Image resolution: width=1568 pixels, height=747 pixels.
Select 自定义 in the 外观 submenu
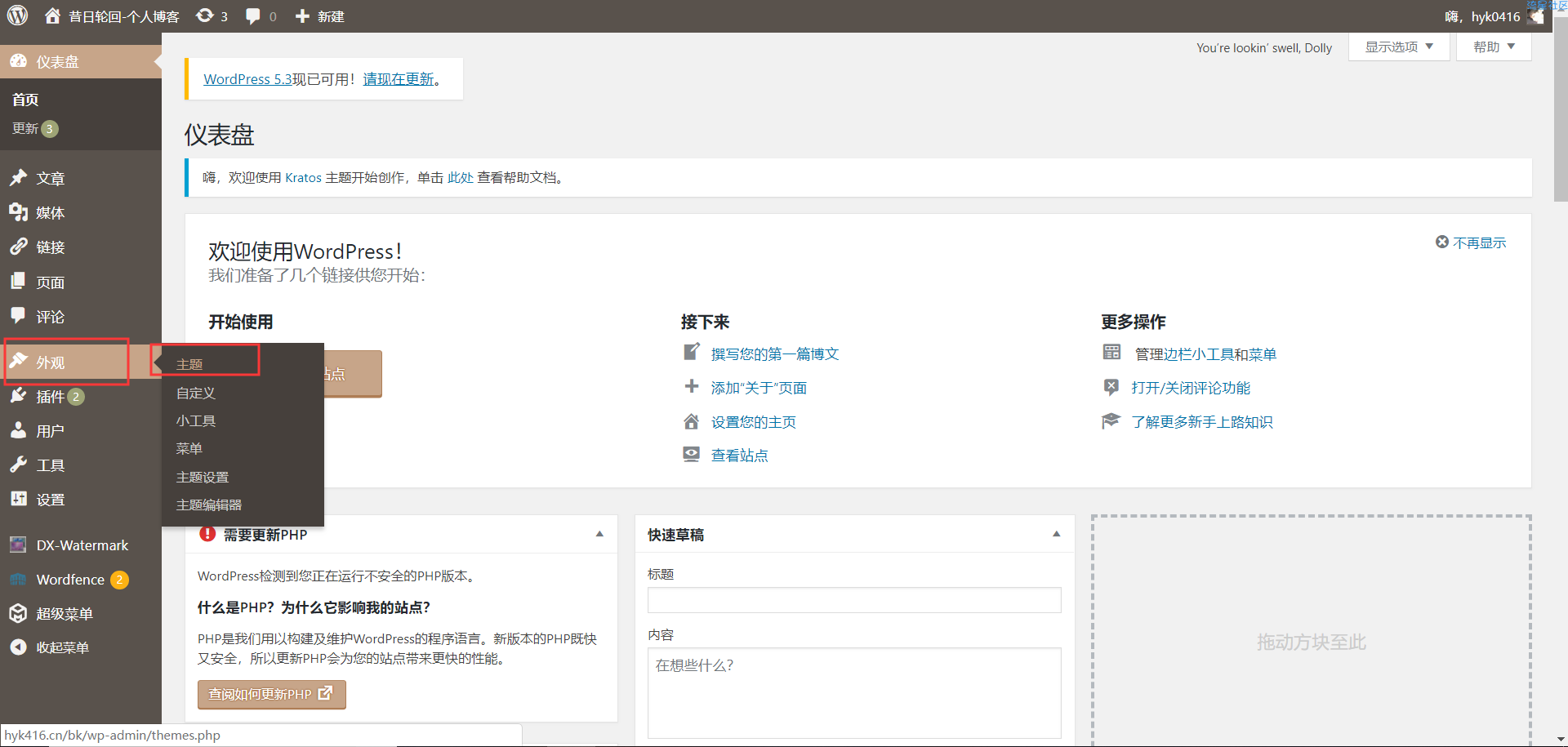(196, 393)
